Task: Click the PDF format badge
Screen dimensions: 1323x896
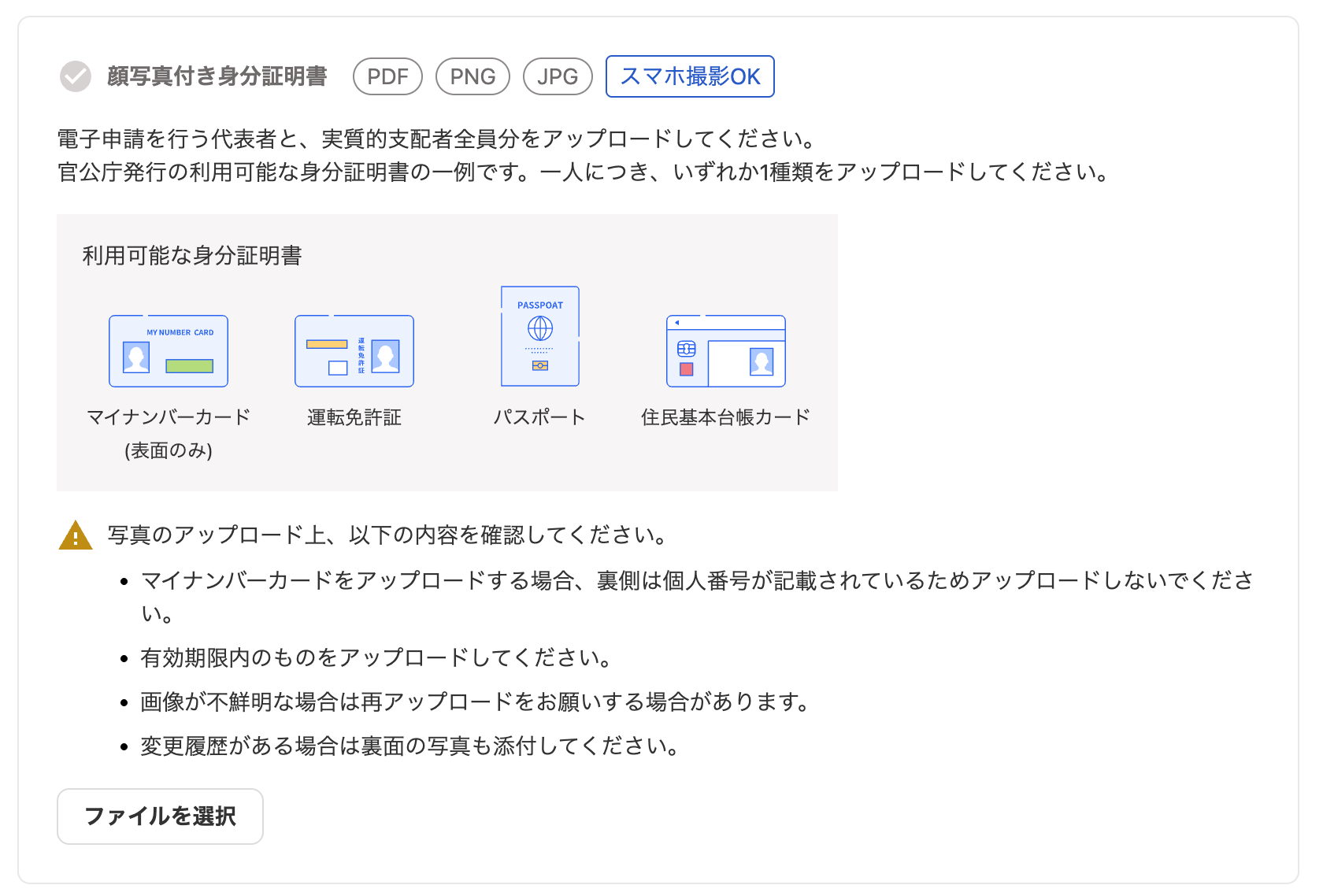Action: coord(388,76)
